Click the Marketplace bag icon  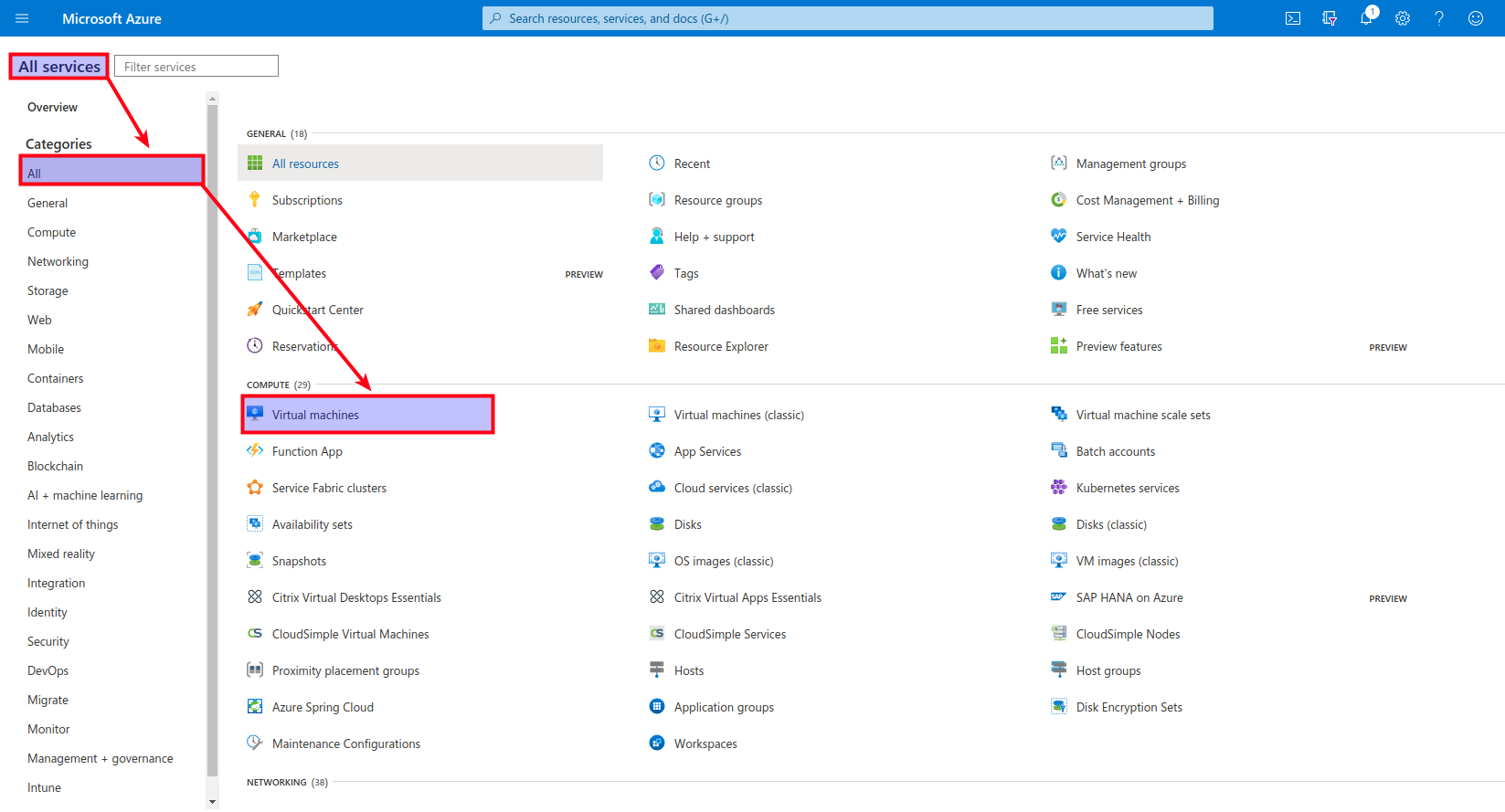point(255,236)
